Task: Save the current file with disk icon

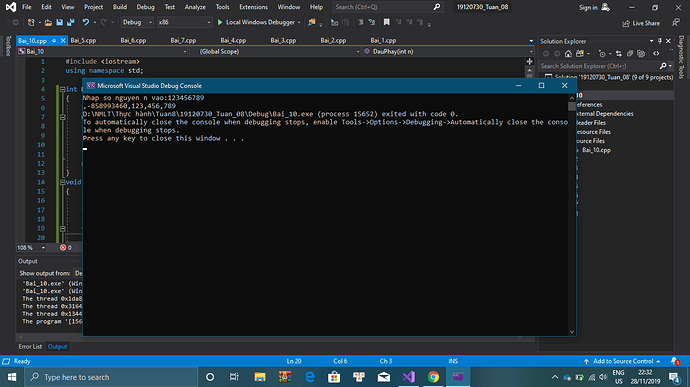Action: pyautogui.click(x=59, y=22)
